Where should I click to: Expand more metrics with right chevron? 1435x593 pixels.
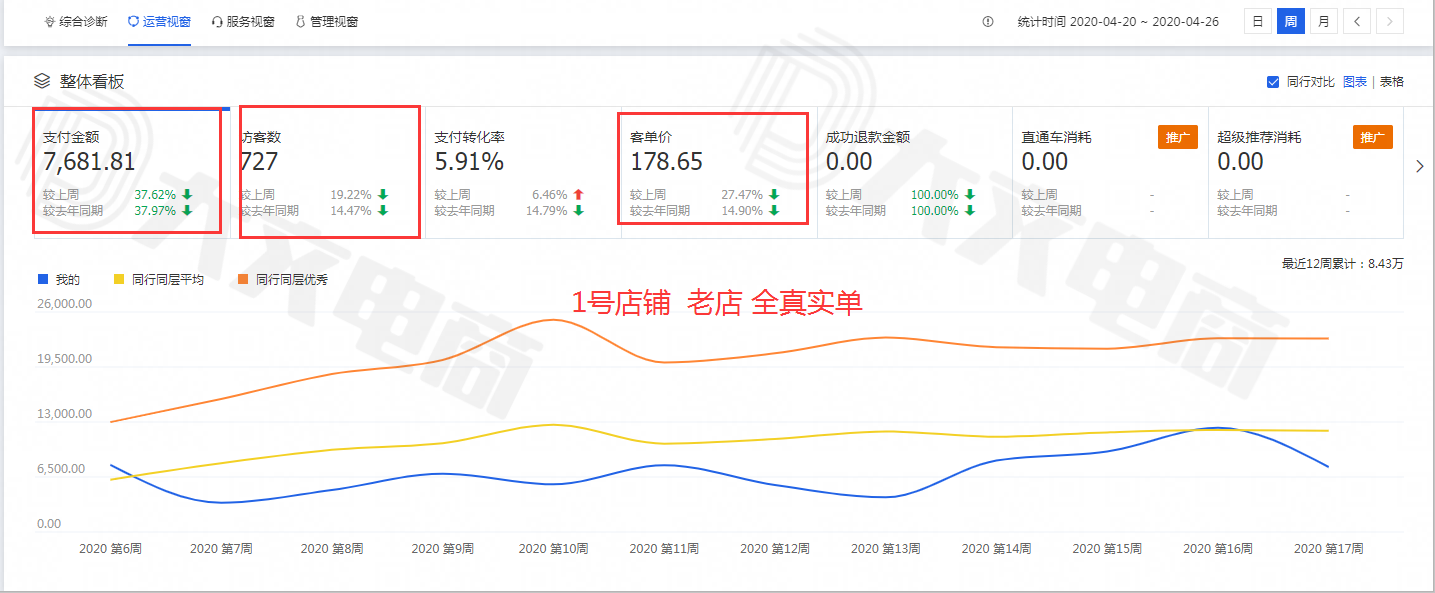1419,167
